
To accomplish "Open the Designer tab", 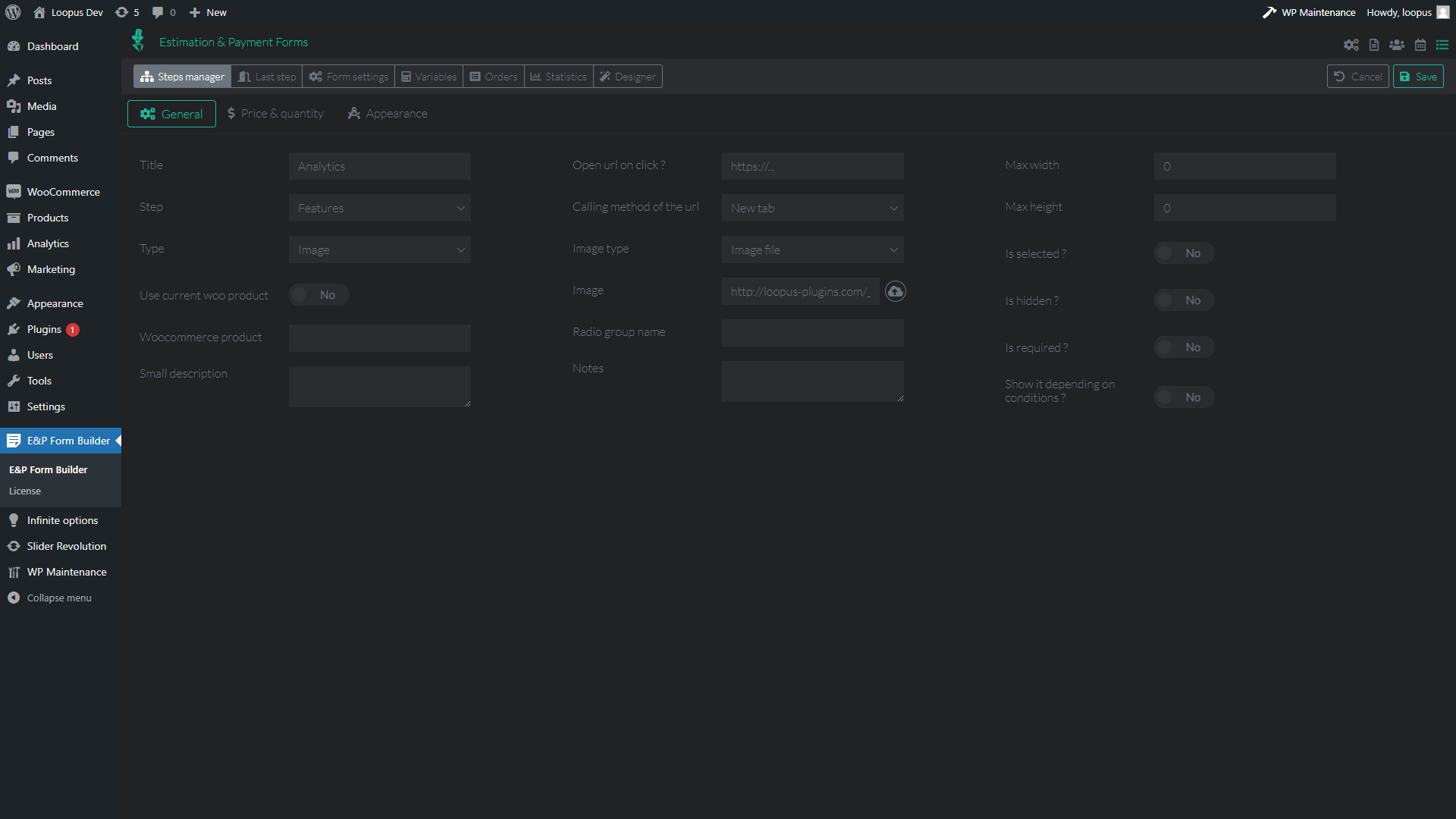I will tap(628, 77).
